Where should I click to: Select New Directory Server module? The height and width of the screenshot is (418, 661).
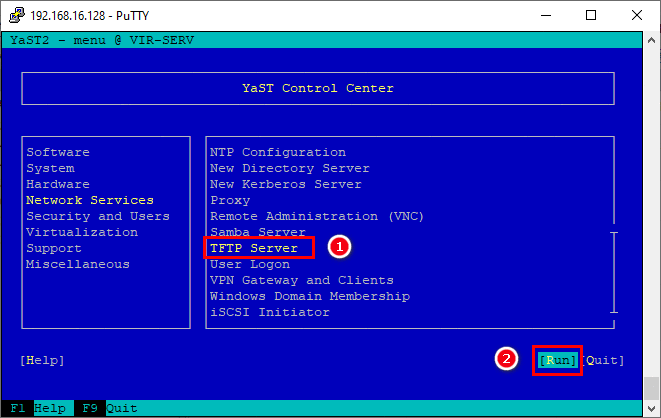tap(290, 168)
